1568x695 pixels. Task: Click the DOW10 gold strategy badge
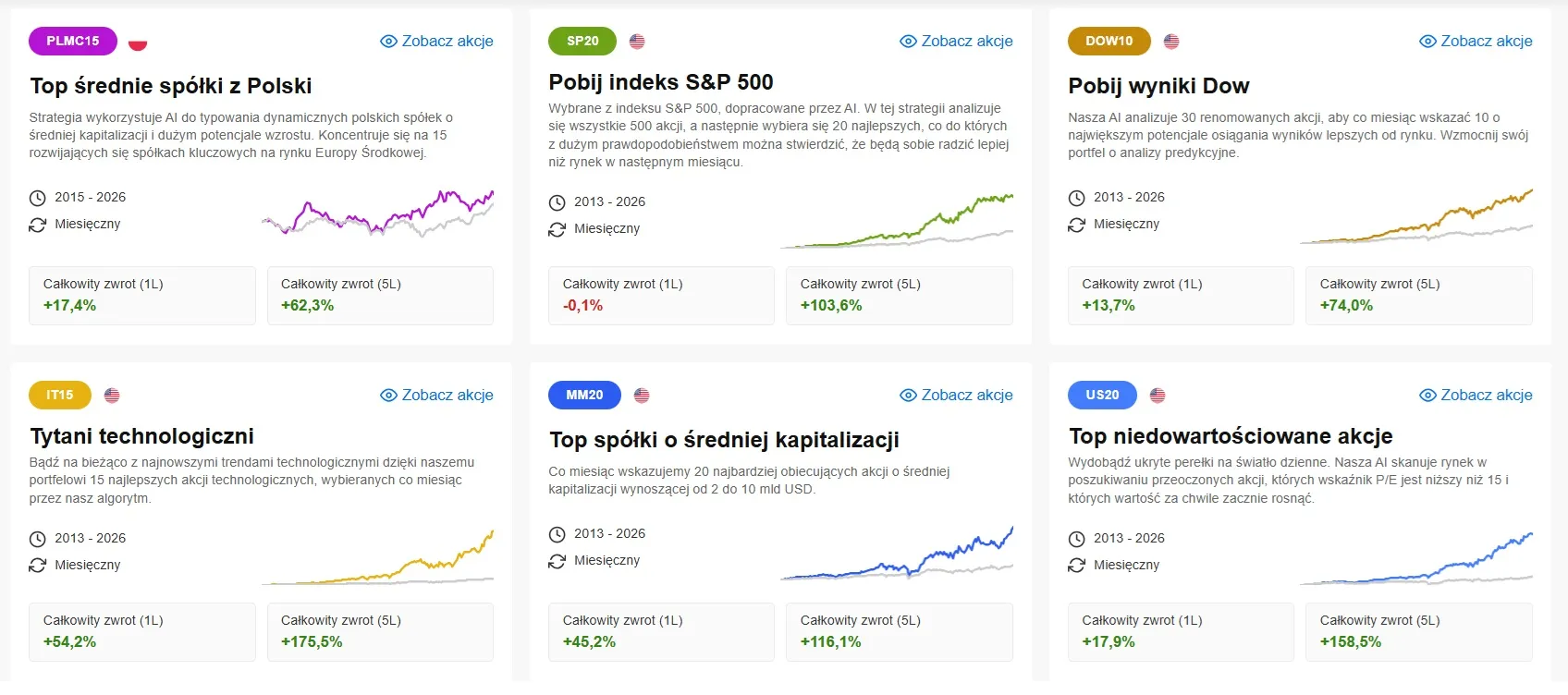point(1109,42)
